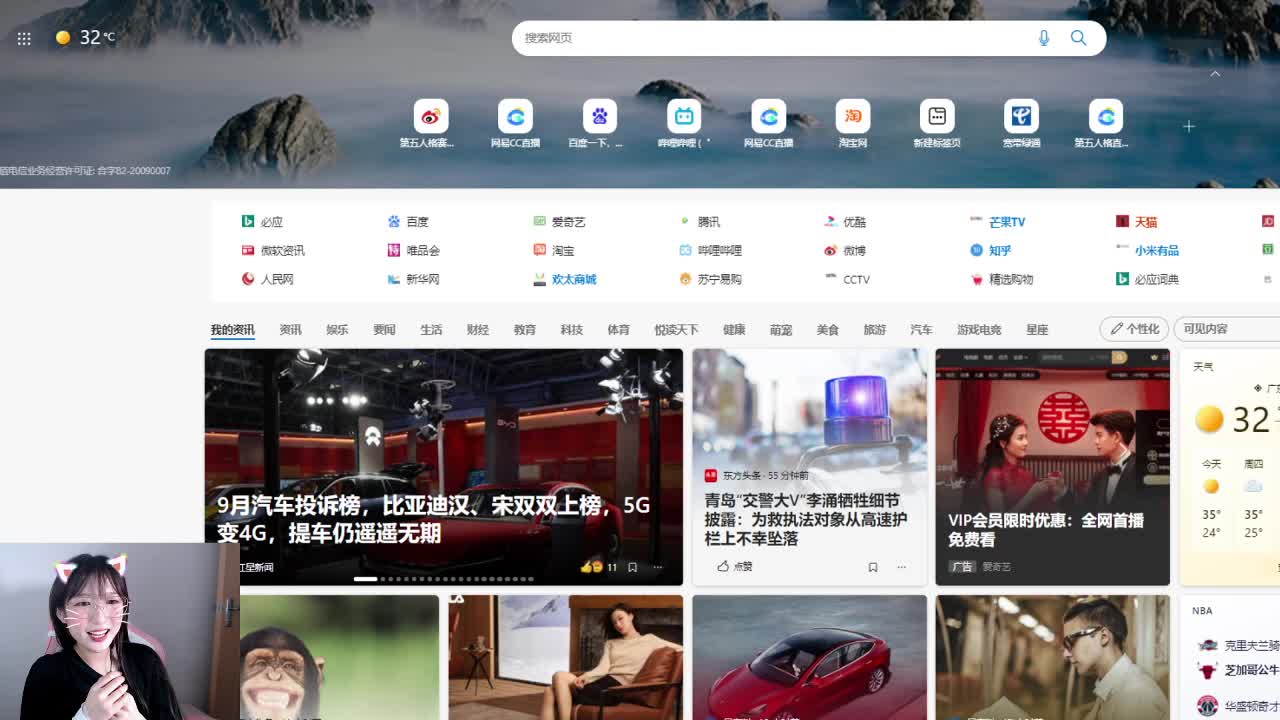
Task: Switch to the 科技 news tab
Action: point(572,329)
